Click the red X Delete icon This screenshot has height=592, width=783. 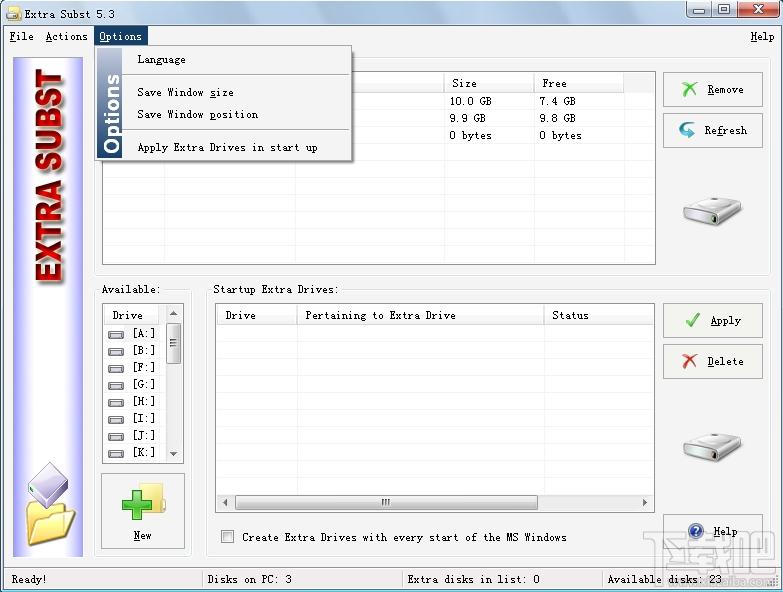[689, 361]
